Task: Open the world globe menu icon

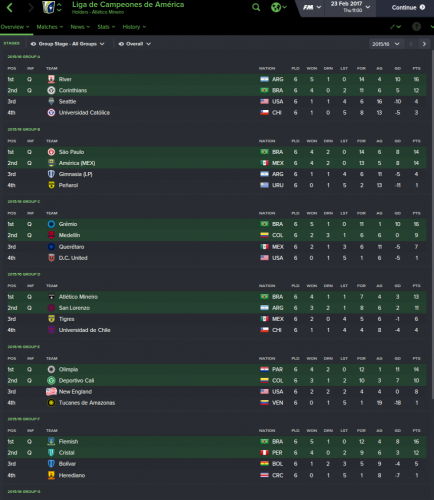Action: pyautogui.click(x=278, y=7)
